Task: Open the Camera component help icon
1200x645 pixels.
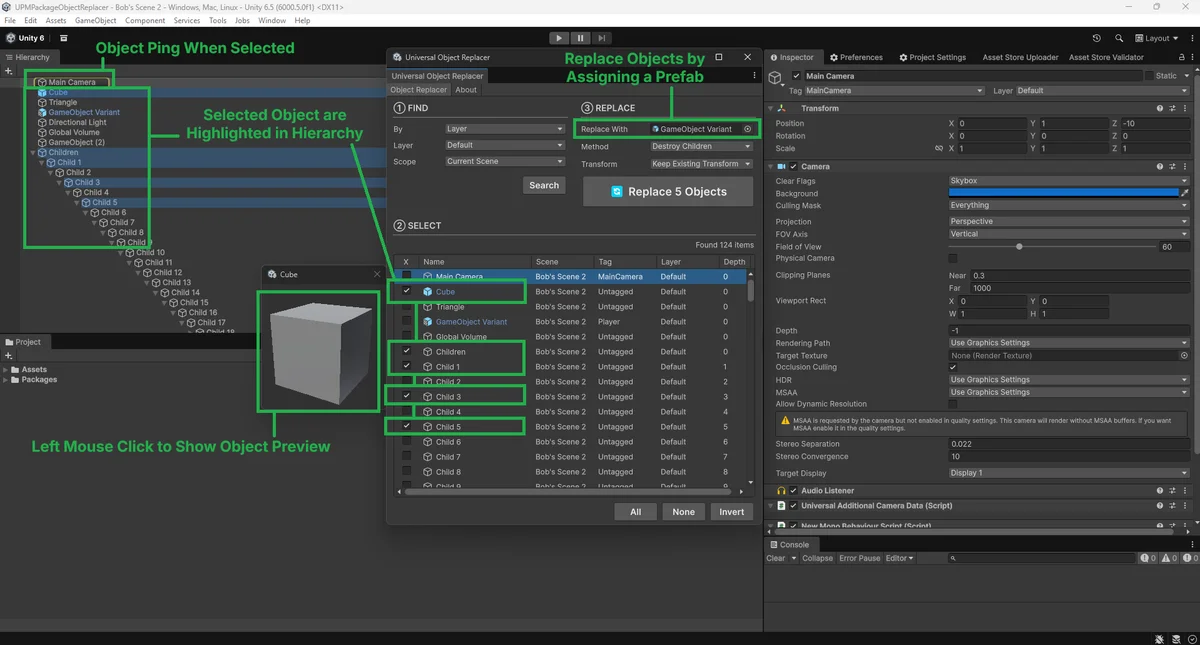Action: coord(1160,166)
